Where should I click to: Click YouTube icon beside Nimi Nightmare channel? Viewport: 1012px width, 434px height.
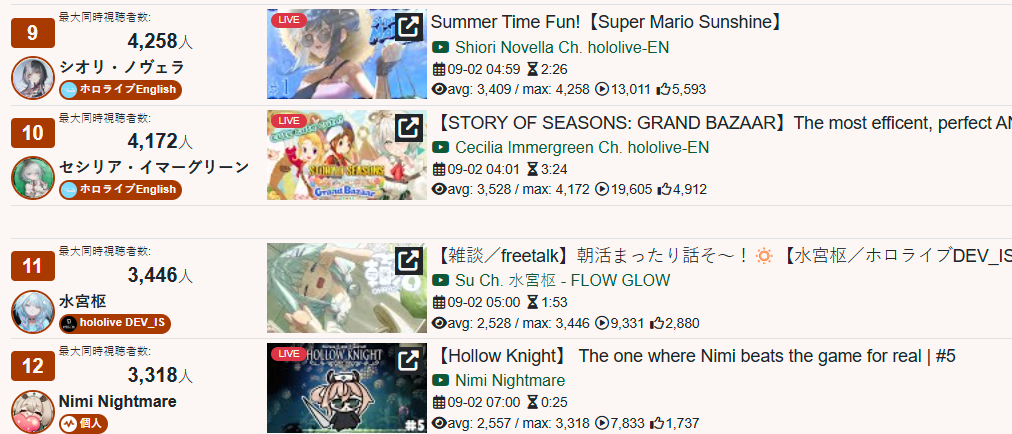[440, 381]
